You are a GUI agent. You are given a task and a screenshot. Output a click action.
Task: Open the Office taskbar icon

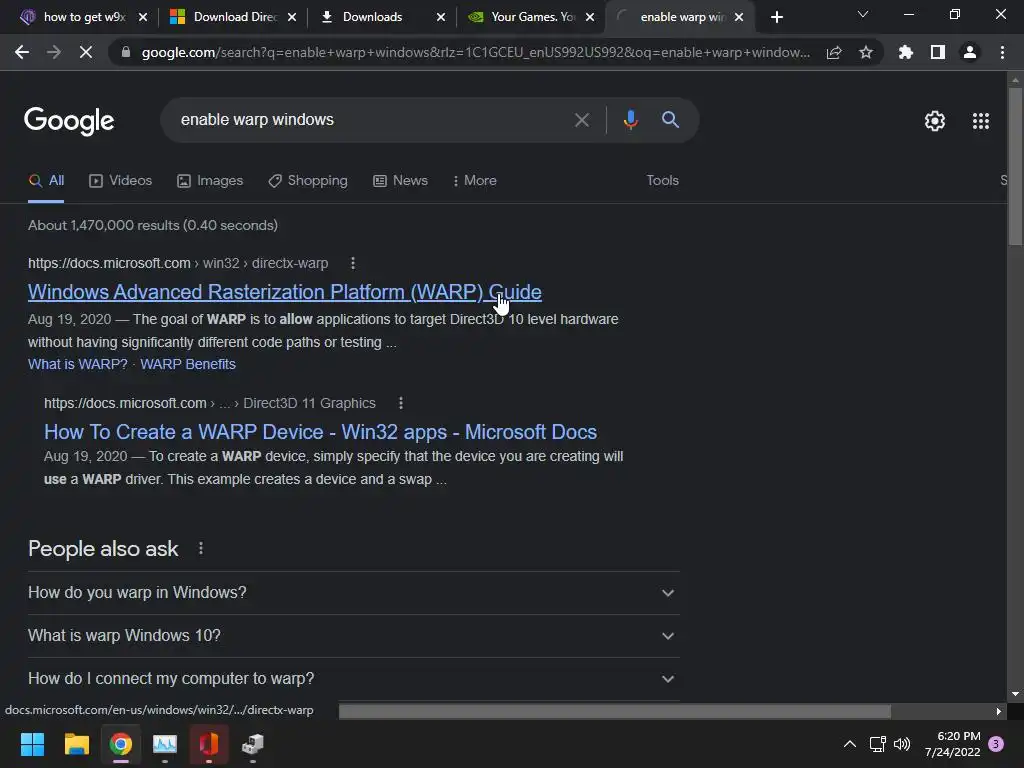(209, 744)
